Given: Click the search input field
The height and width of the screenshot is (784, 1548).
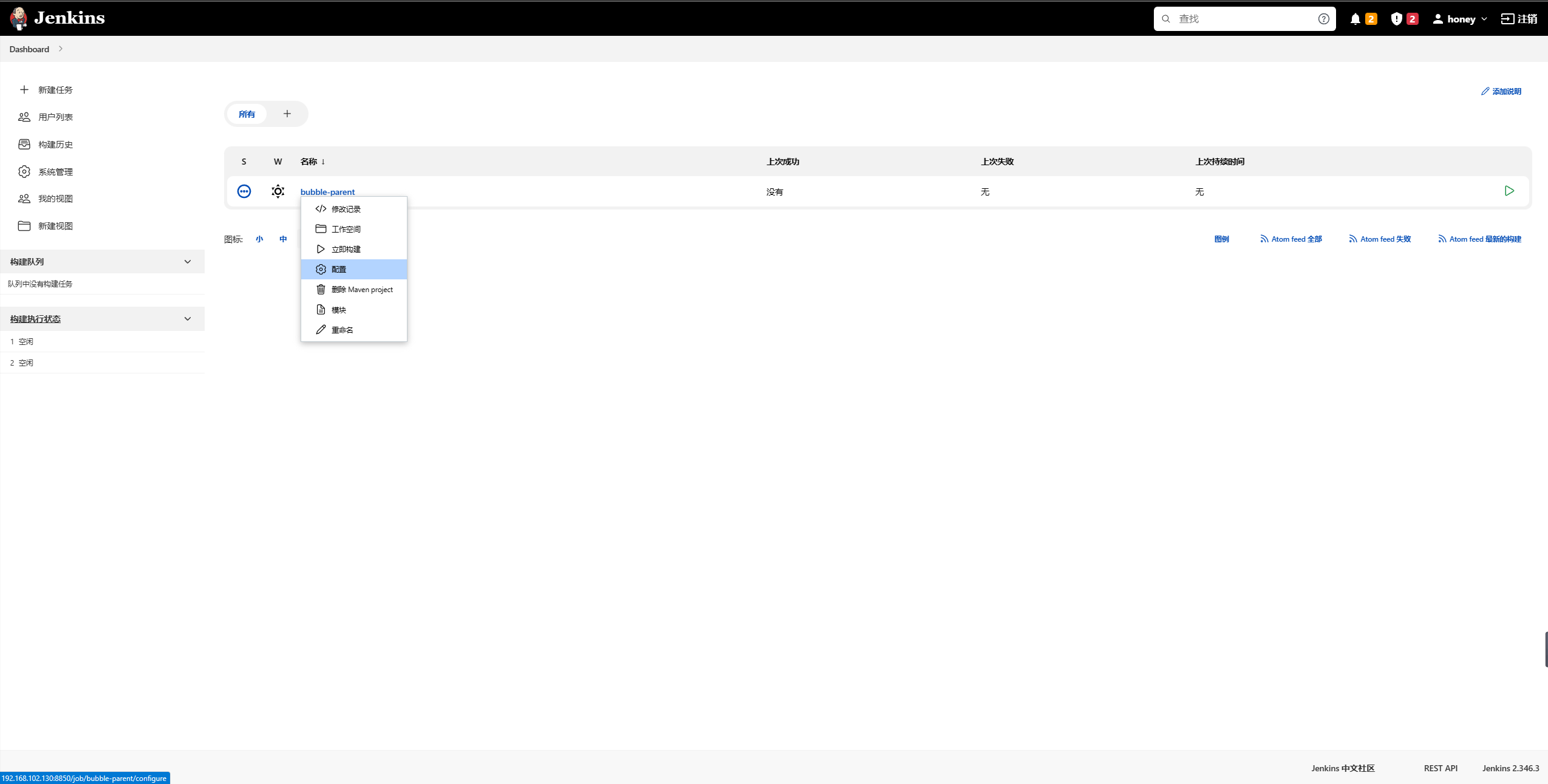Looking at the screenshot, I should 1244,18.
